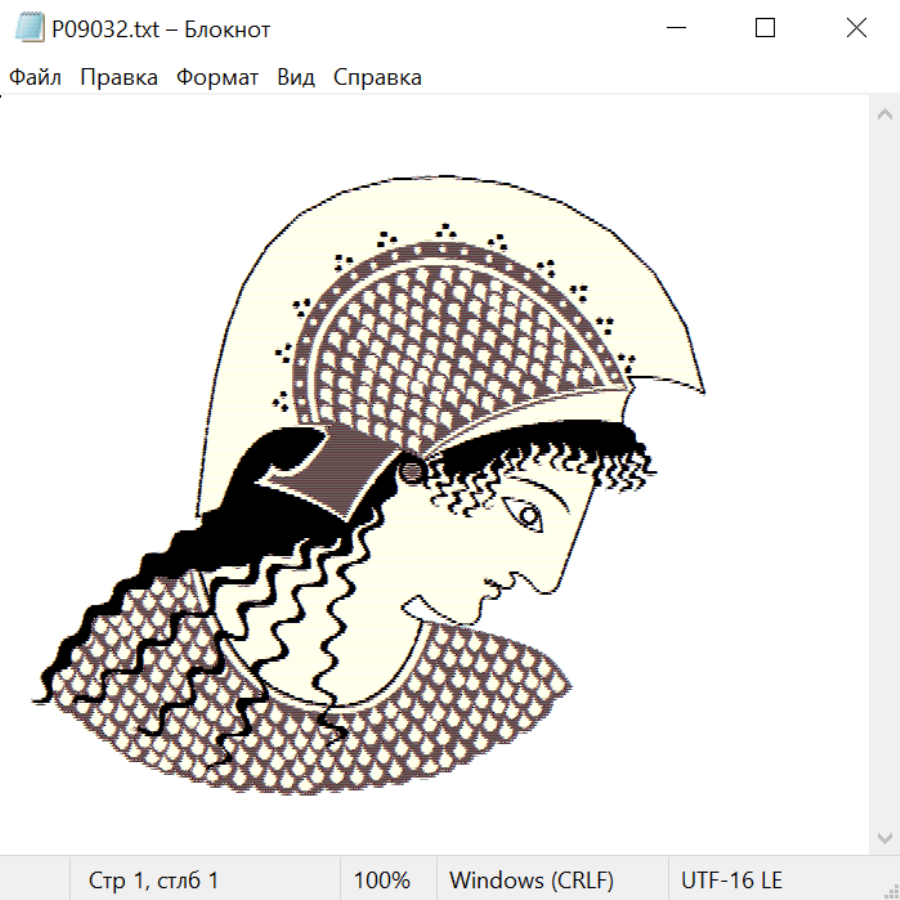Viewport: 900px width, 900px height.
Task: Open the Правка menu
Action: (x=119, y=78)
